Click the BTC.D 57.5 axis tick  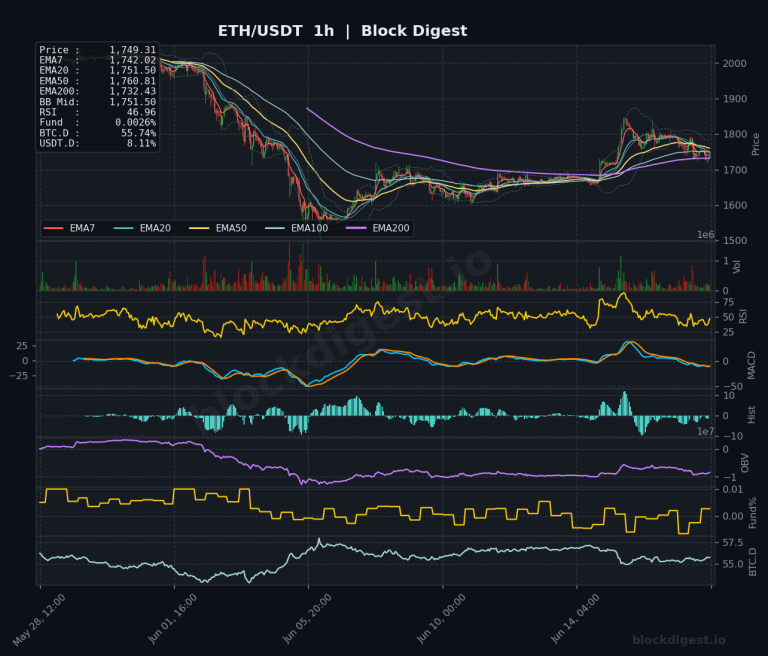[733, 543]
